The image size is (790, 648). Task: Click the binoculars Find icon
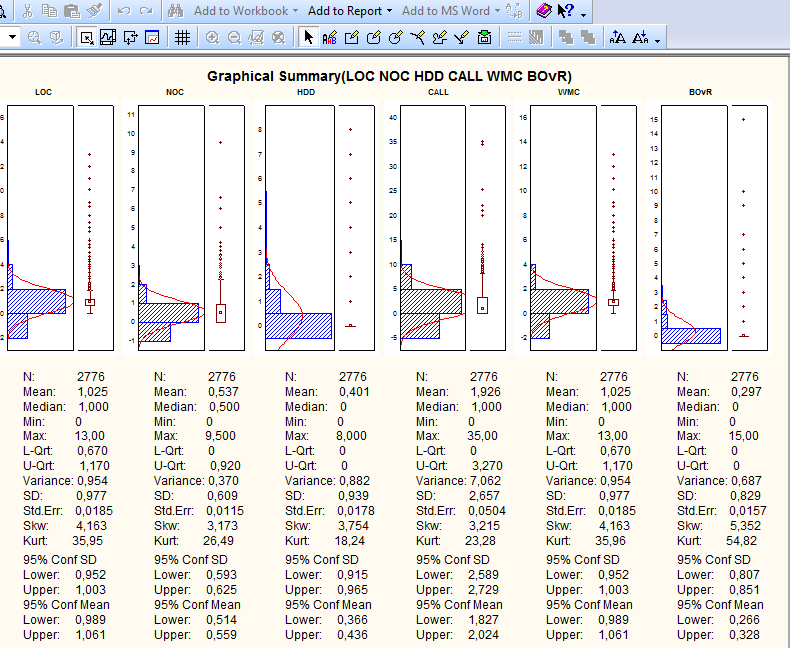point(175,11)
